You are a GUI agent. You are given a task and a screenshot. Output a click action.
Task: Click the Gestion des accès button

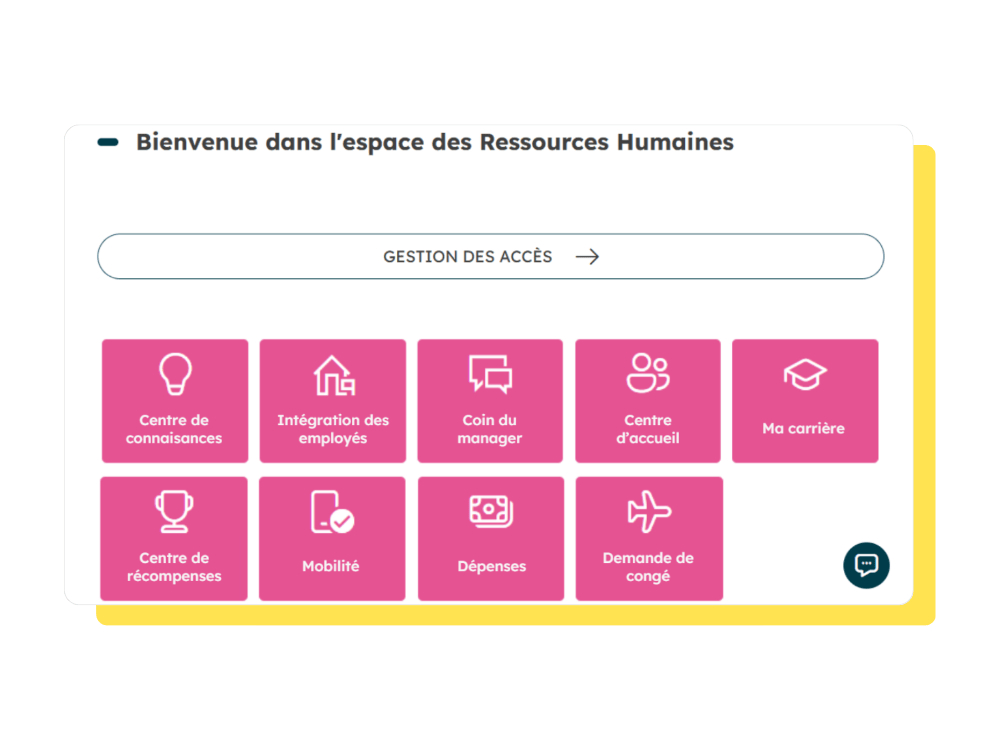(490, 256)
